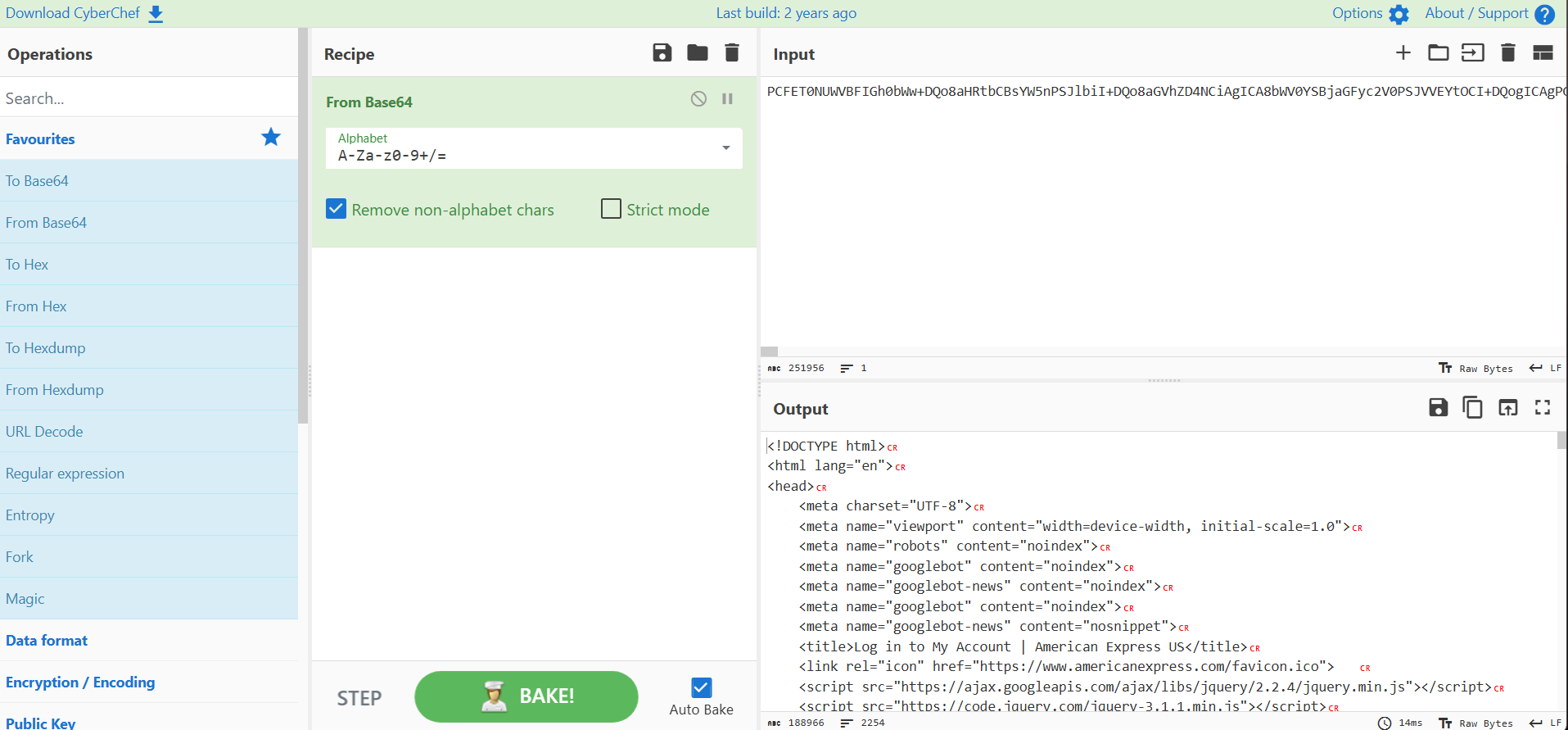Uncheck Remove non-alphabet chars
The width and height of the screenshot is (1568, 730).
[x=337, y=209]
